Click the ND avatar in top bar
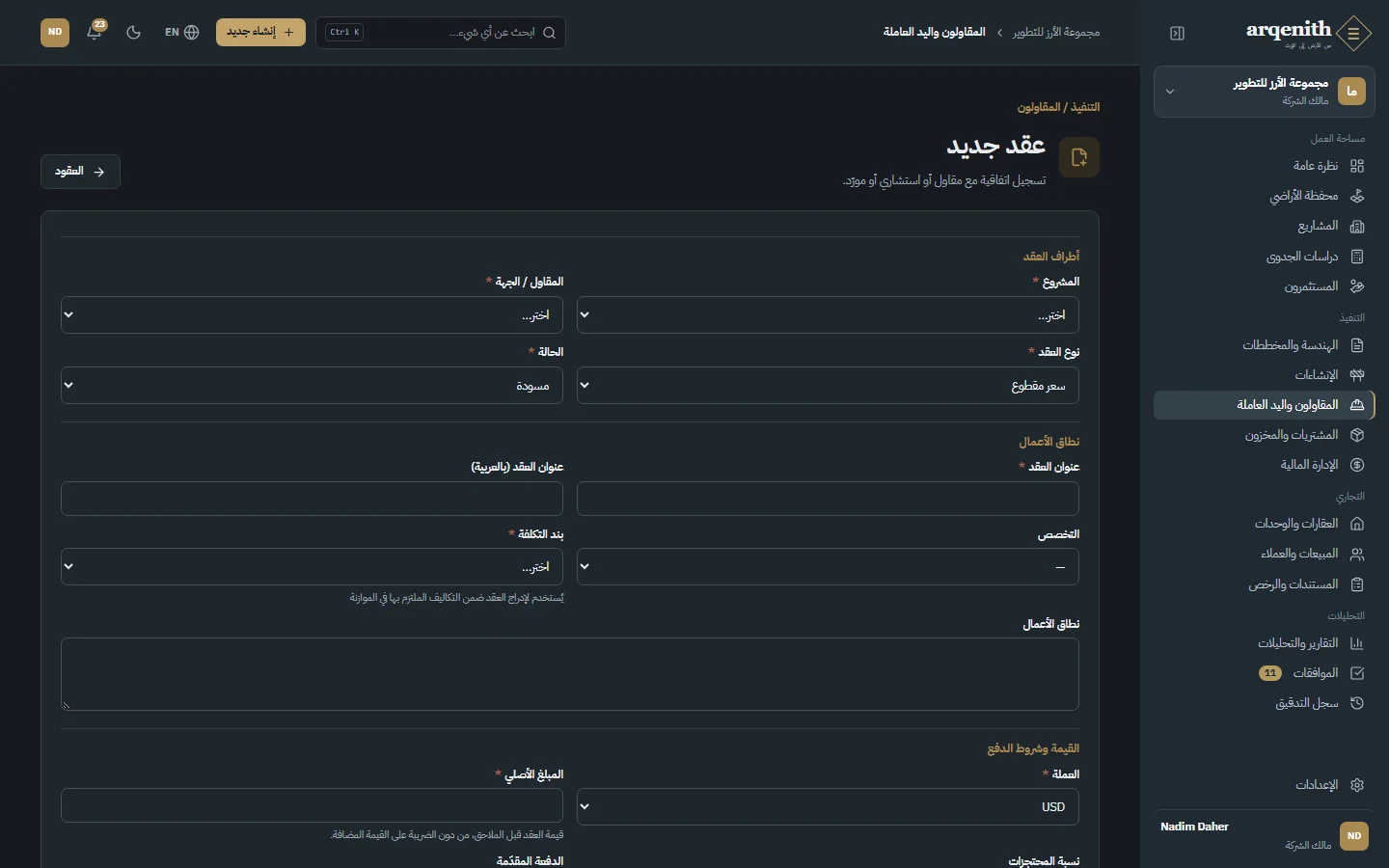 pos(55,32)
